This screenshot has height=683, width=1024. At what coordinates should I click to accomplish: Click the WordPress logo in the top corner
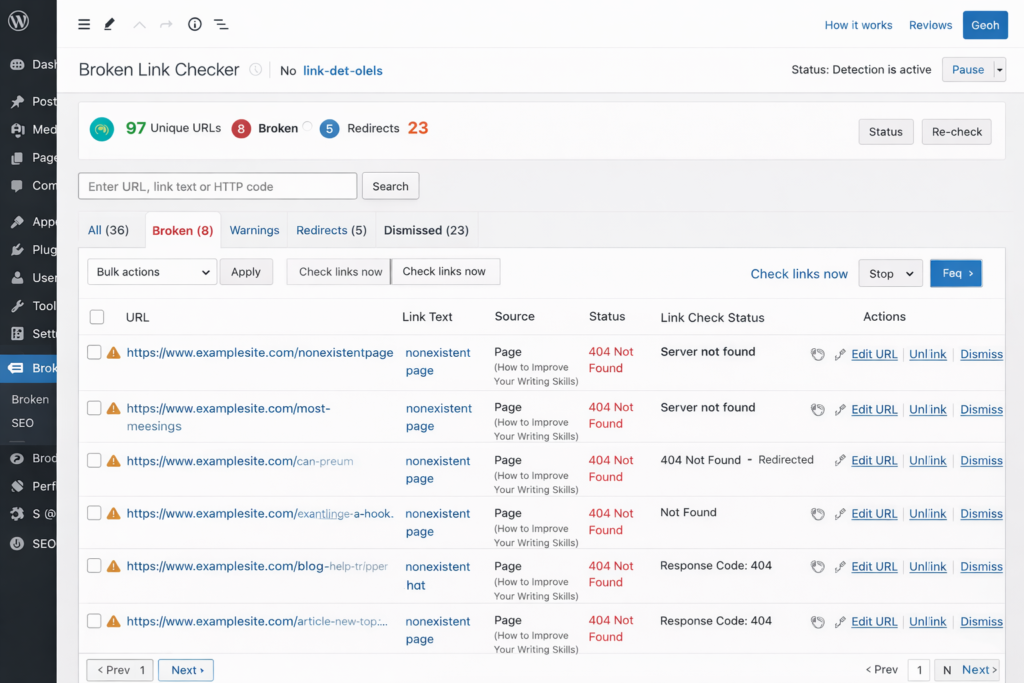coord(17,19)
